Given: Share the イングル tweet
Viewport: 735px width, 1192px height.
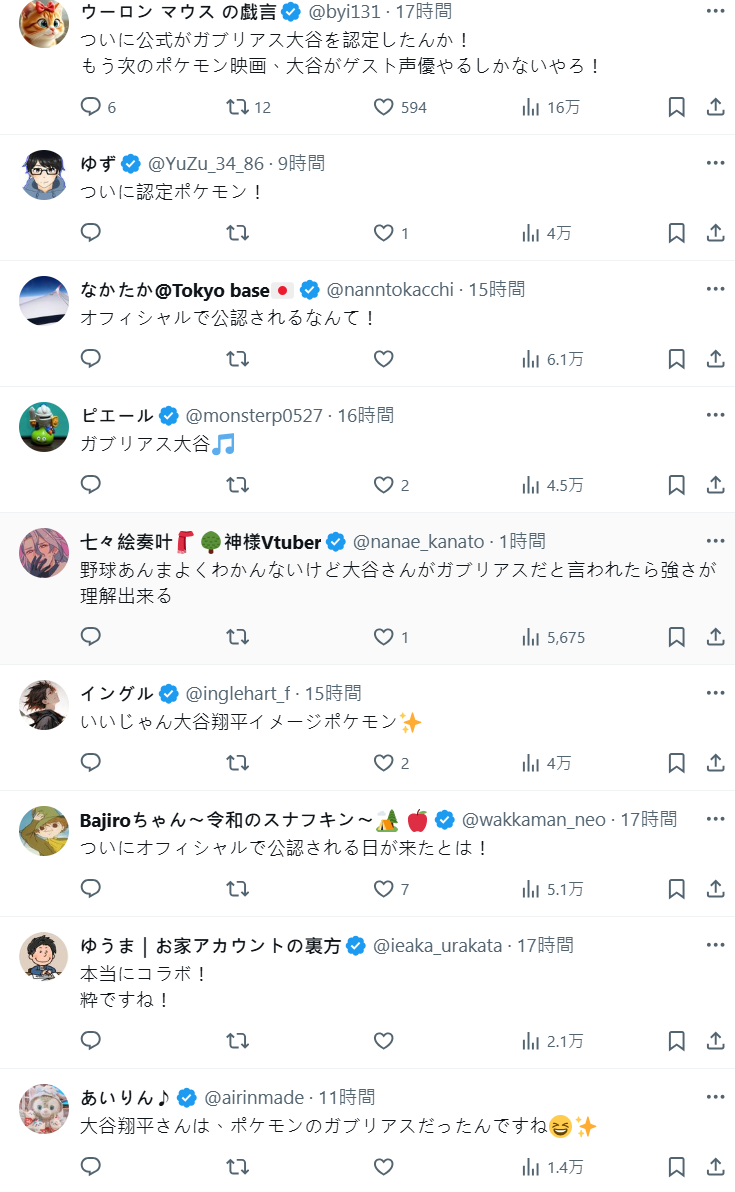Looking at the screenshot, I should pyautogui.click(x=716, y=763).
